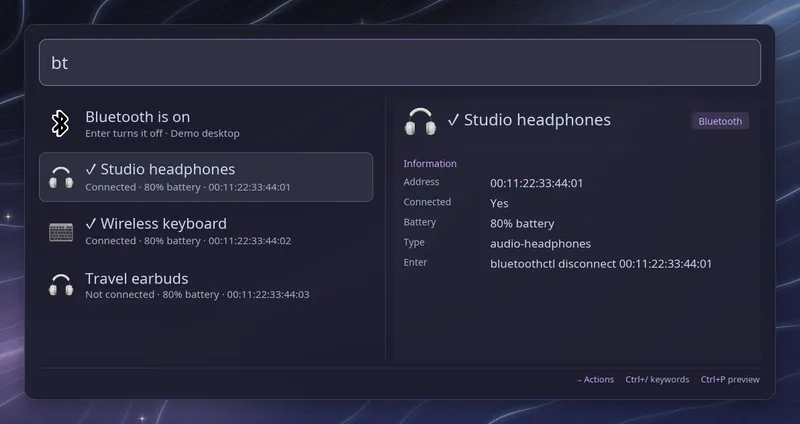This screenshot has height=424, width=800.
Task: Click the Bluetooth symbol icon
Action: point(60,123)
